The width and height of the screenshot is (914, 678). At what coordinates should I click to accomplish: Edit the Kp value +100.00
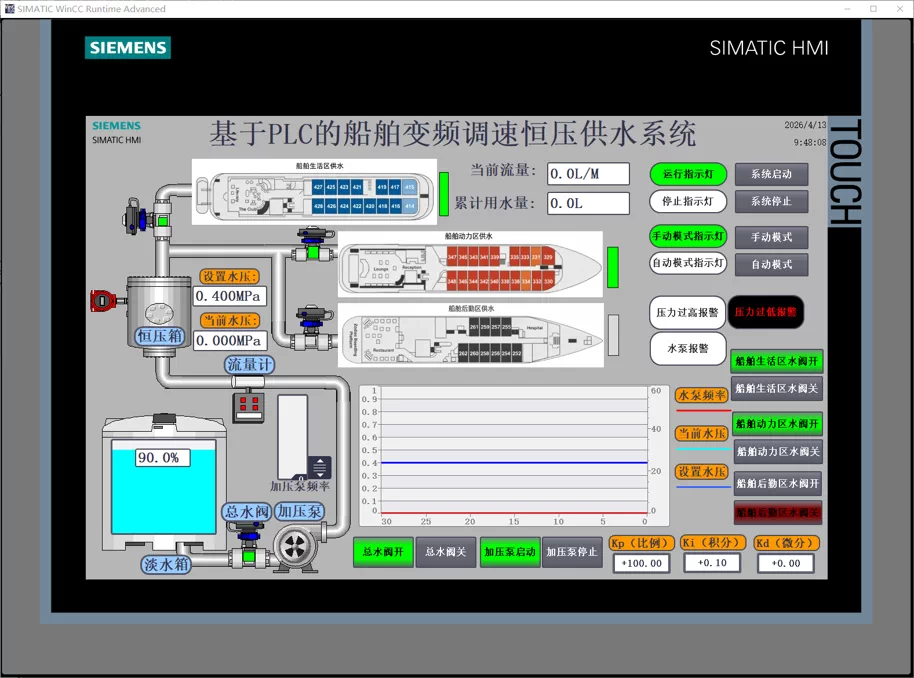(x=641, y=563)
